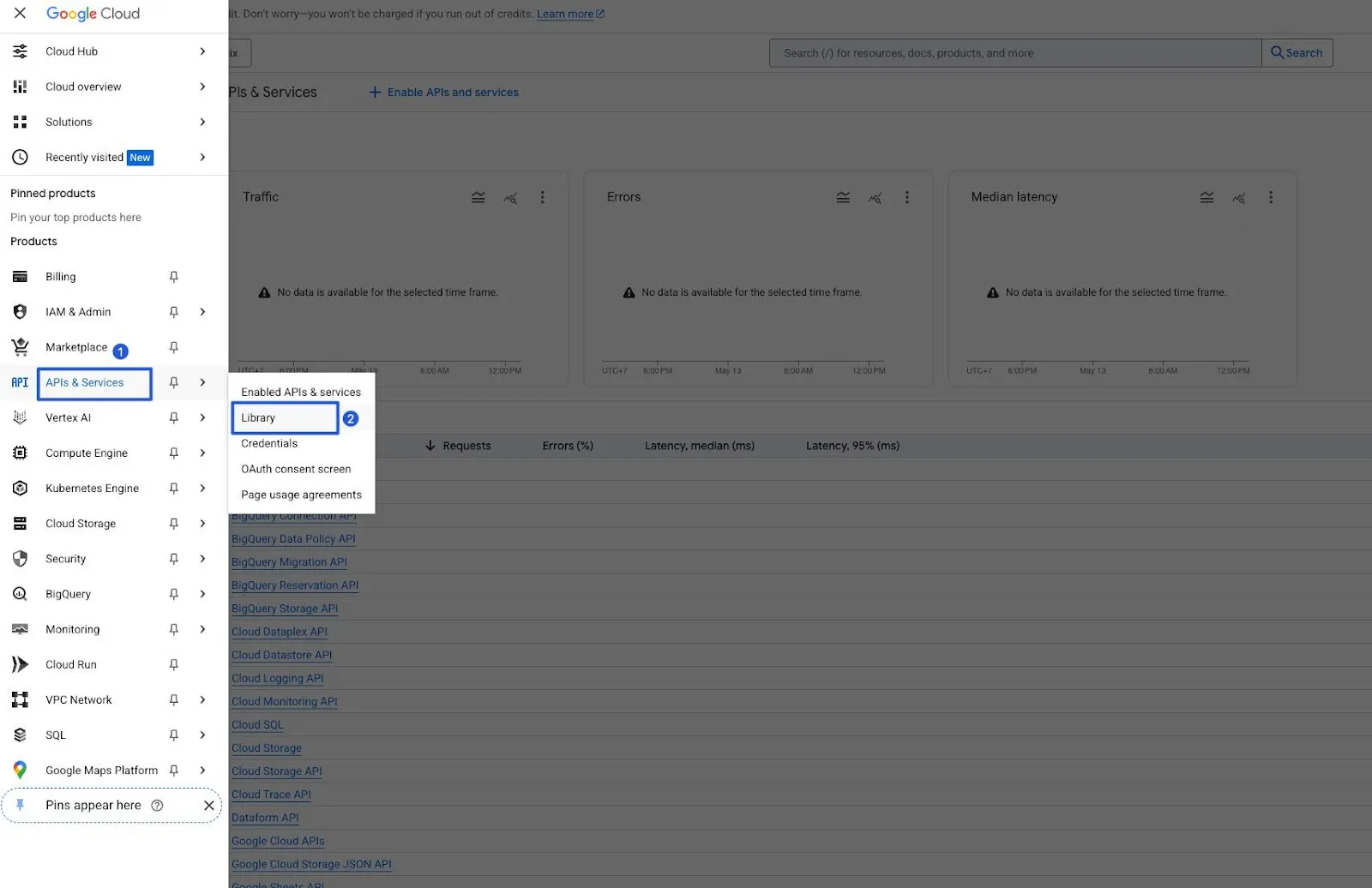
Task: Open Page usage agreements entry
Action: [301, 495]
